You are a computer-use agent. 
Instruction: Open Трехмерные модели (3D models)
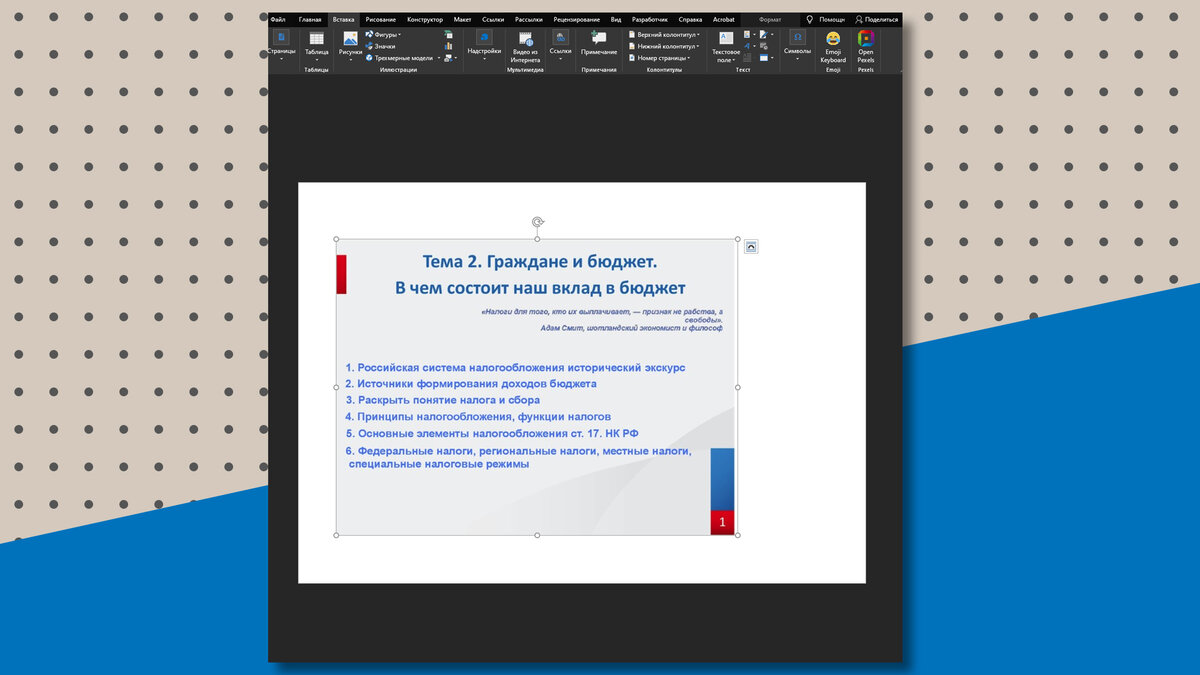point(404,58)
